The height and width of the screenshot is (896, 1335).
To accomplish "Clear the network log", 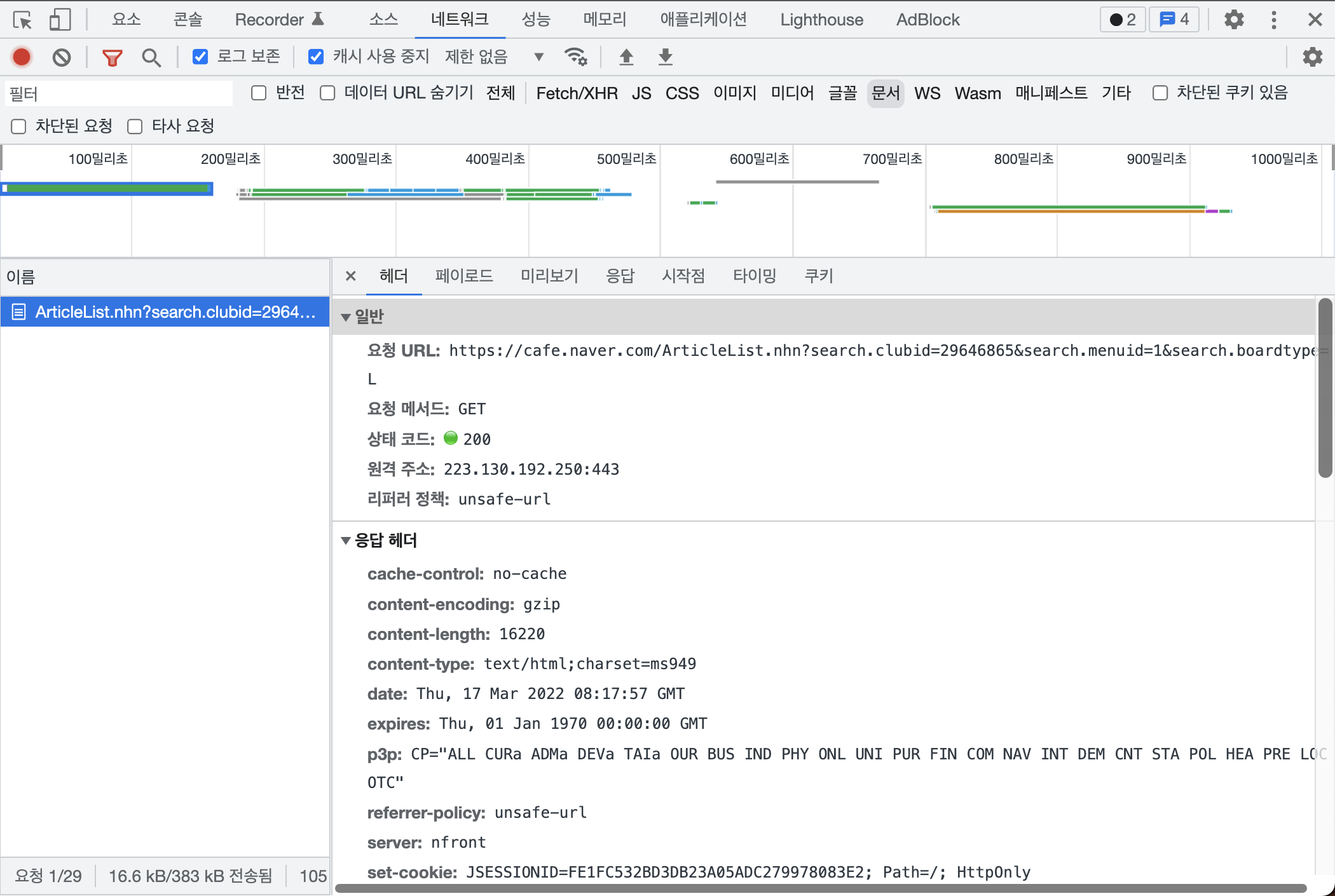I will click(62, 57).
